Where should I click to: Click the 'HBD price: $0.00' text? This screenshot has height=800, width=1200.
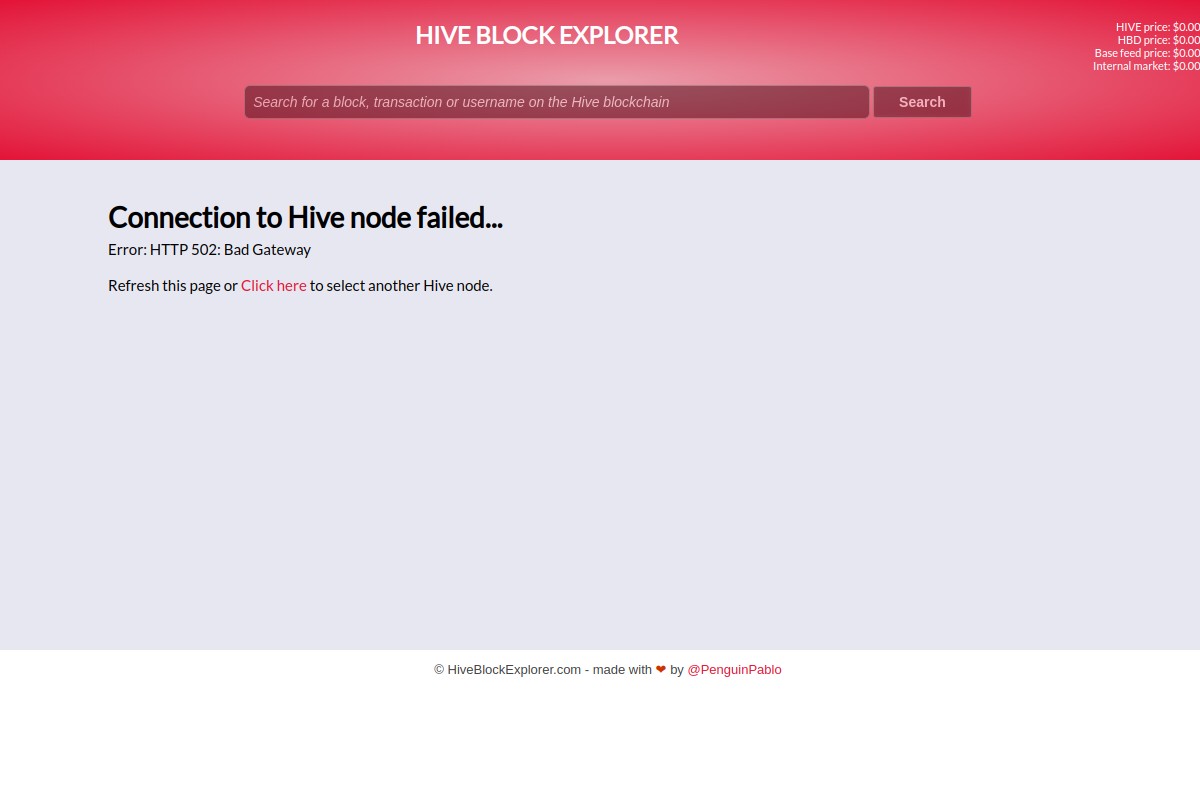click(1159, 40)
